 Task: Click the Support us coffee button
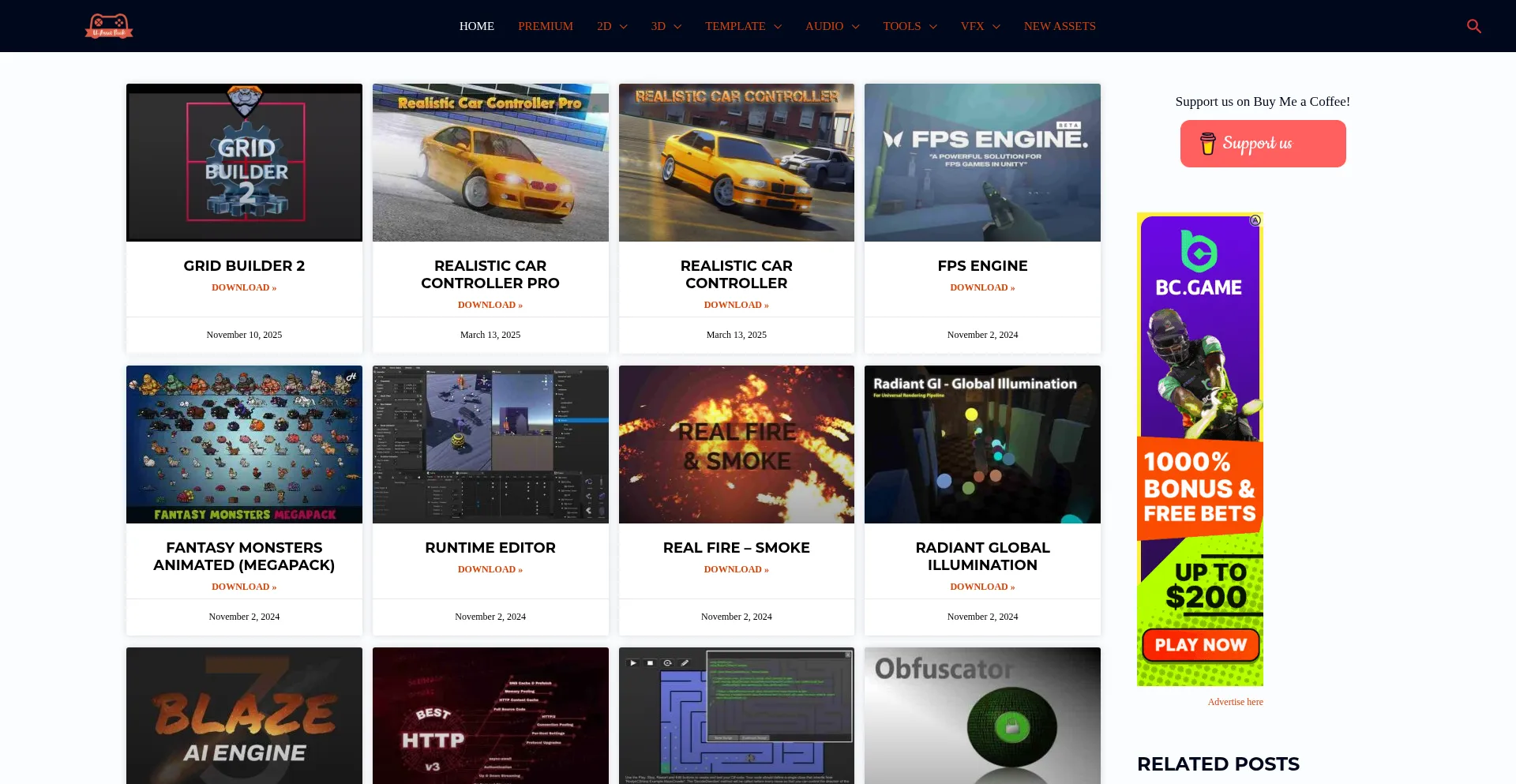tap(1263, 144)
